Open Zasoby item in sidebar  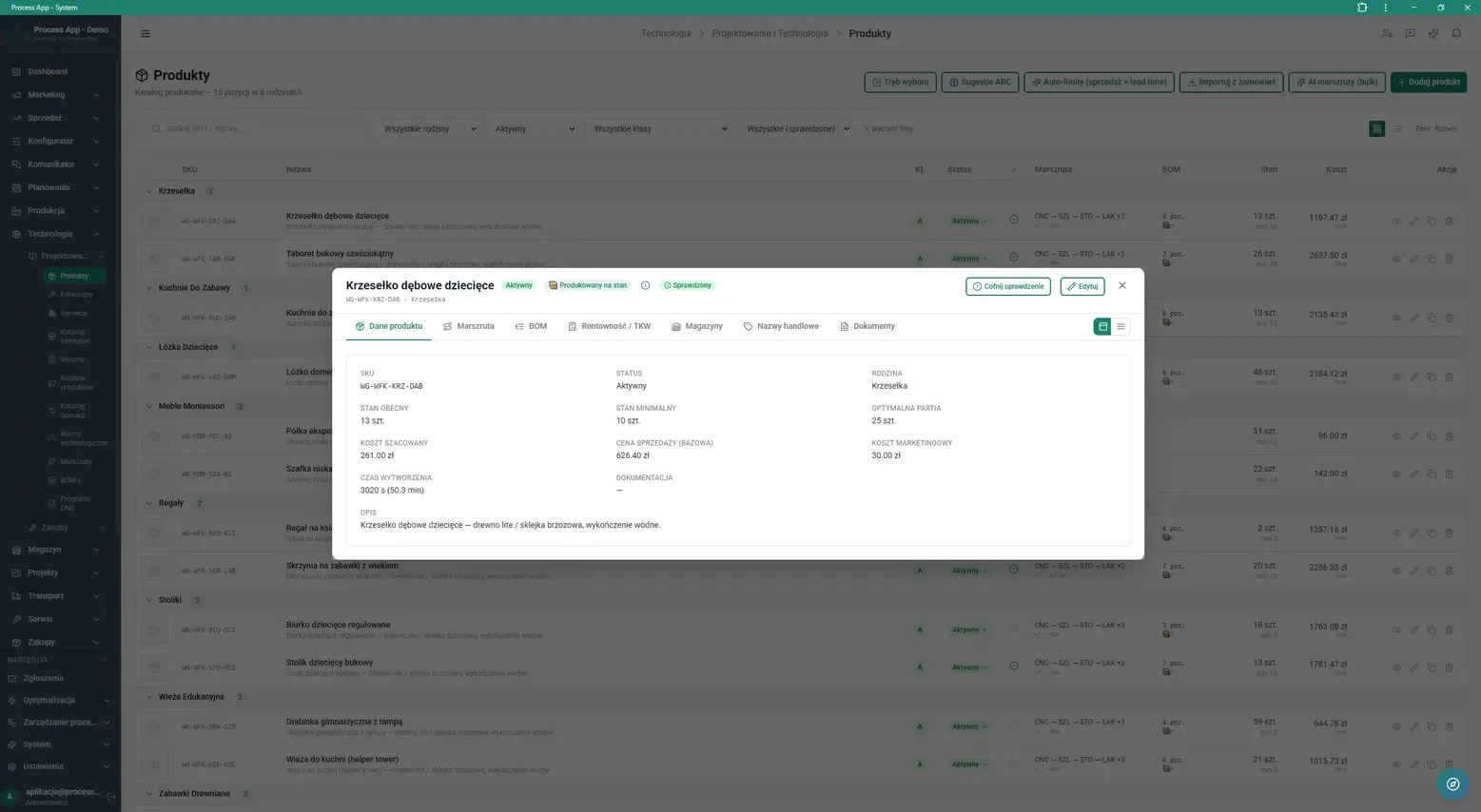(x=55, y=528)
